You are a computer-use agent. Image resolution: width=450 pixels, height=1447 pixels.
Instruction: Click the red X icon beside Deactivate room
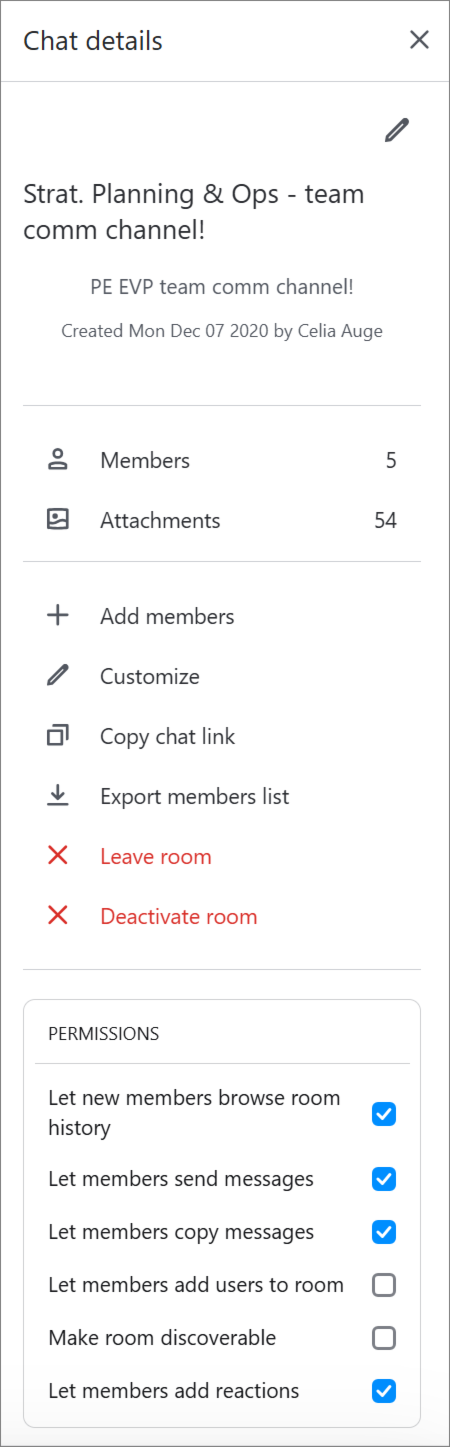[58, 916]
